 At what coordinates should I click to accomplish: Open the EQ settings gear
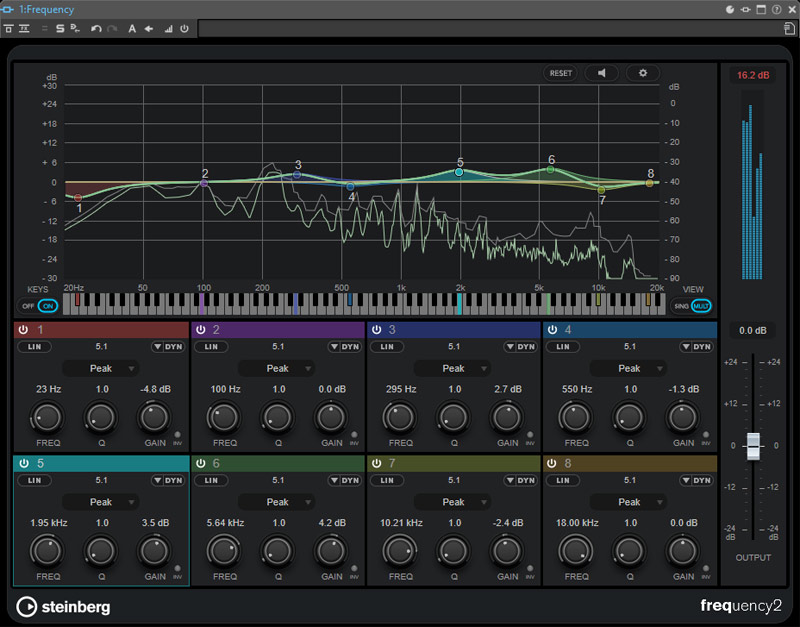(643, 73)
